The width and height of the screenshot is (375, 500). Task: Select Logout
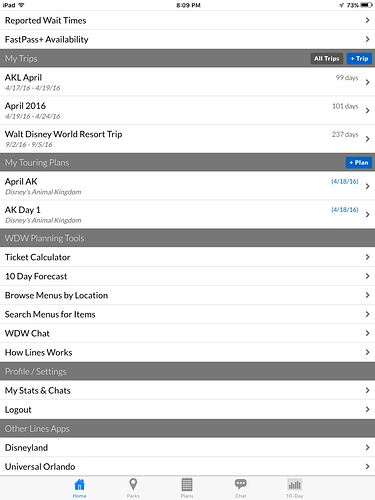tap(187, 409)
